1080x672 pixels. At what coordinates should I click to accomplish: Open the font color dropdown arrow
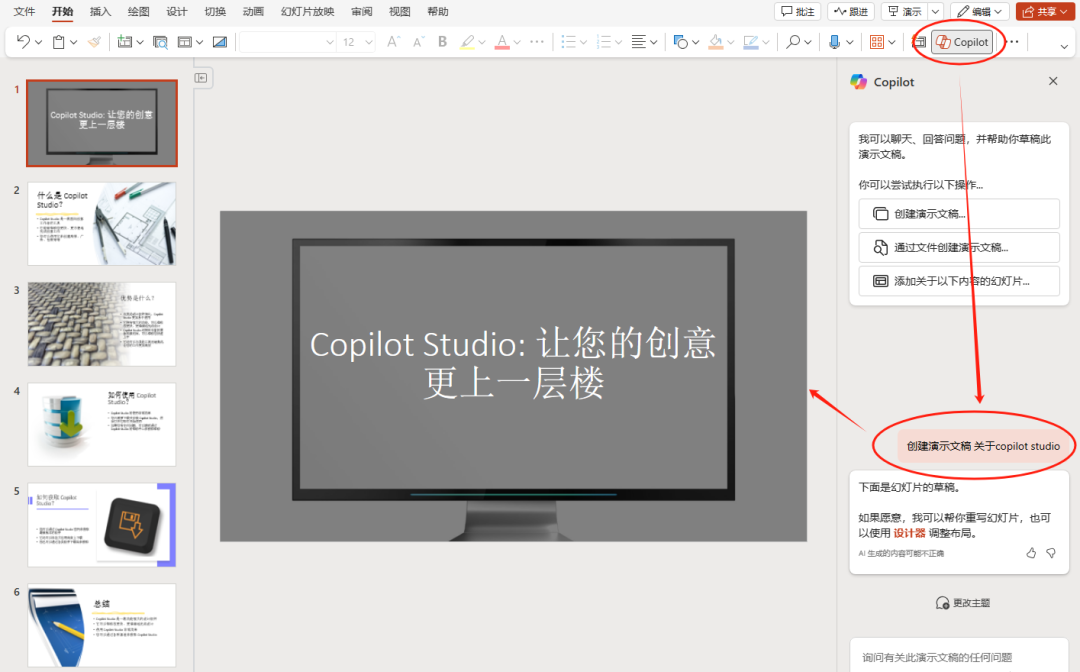coord(517,43)
